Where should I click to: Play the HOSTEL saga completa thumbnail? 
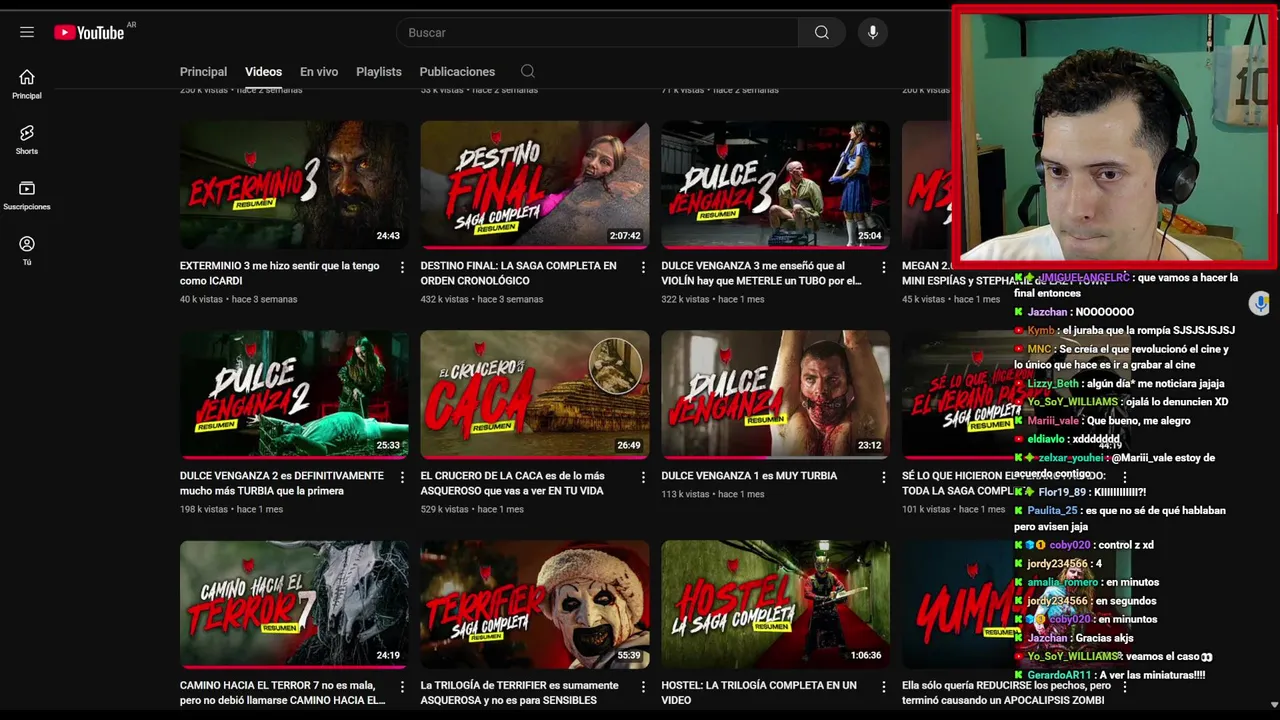pyautogui.click(x=775, y=605)
